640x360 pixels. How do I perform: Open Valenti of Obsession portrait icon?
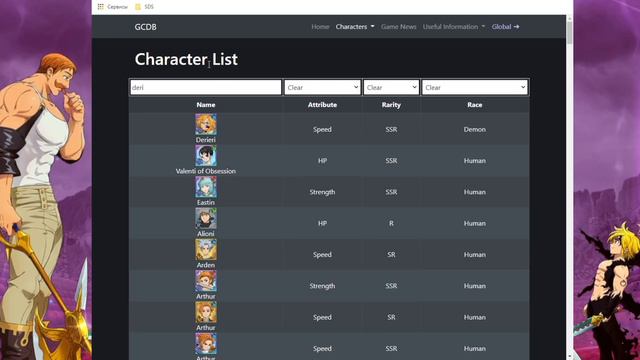click(x=206, y=156)
